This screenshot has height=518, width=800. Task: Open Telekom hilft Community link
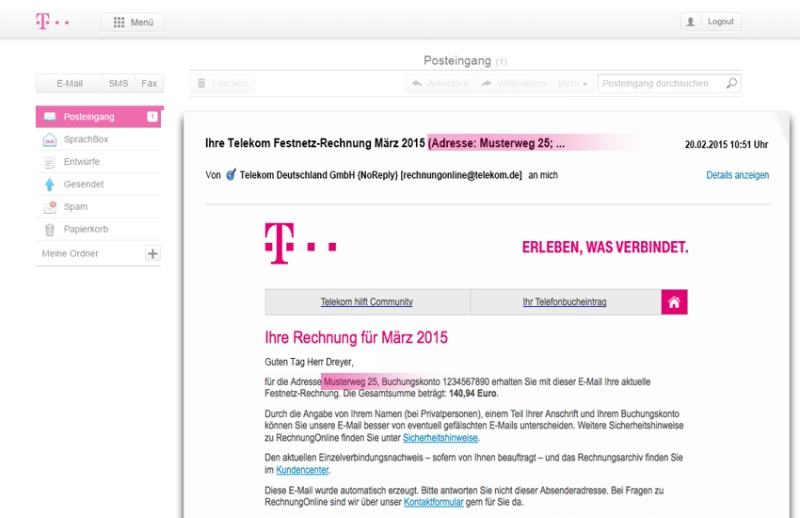pyautogui.click(x=366, y=302)
